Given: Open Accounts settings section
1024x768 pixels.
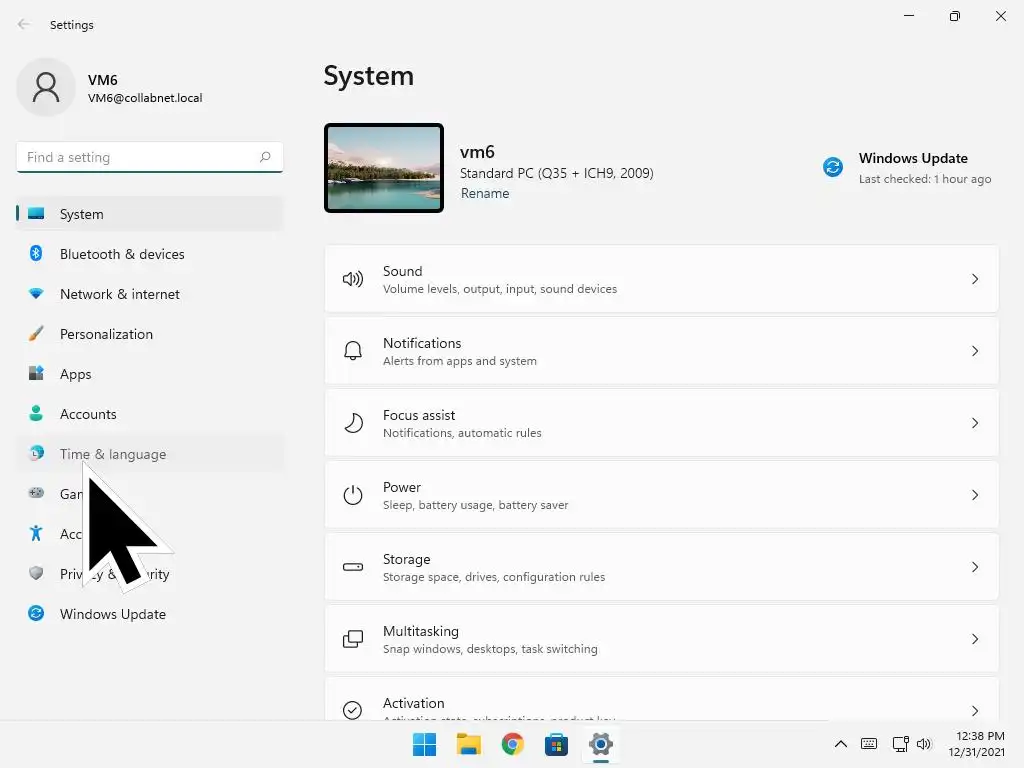Looking at the screenshot, I should (150, 414).
